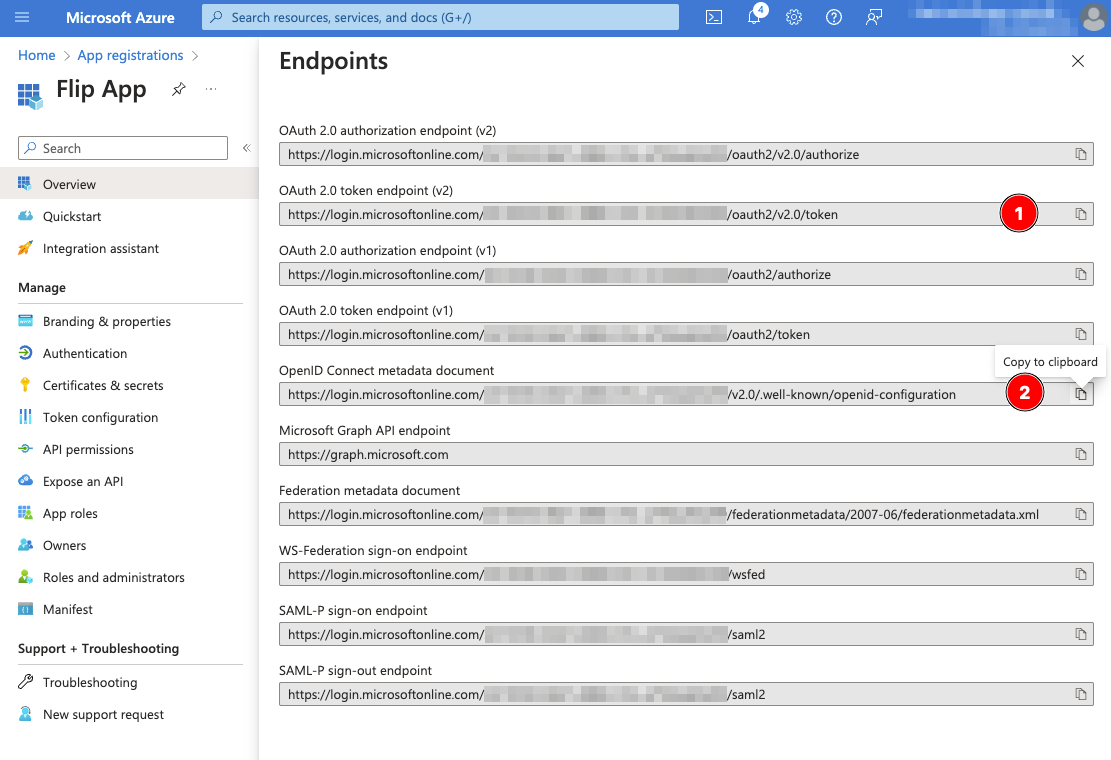The height and width of the screenshot is (760, 1111).
Task: Open the ellipsis menu next to Flip App
Action: pyautogui.click(x=210, y=89)
